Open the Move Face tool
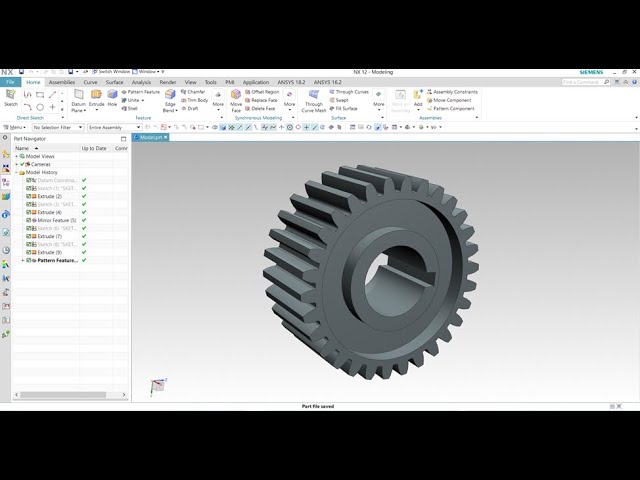 click(x=236, y=101)
